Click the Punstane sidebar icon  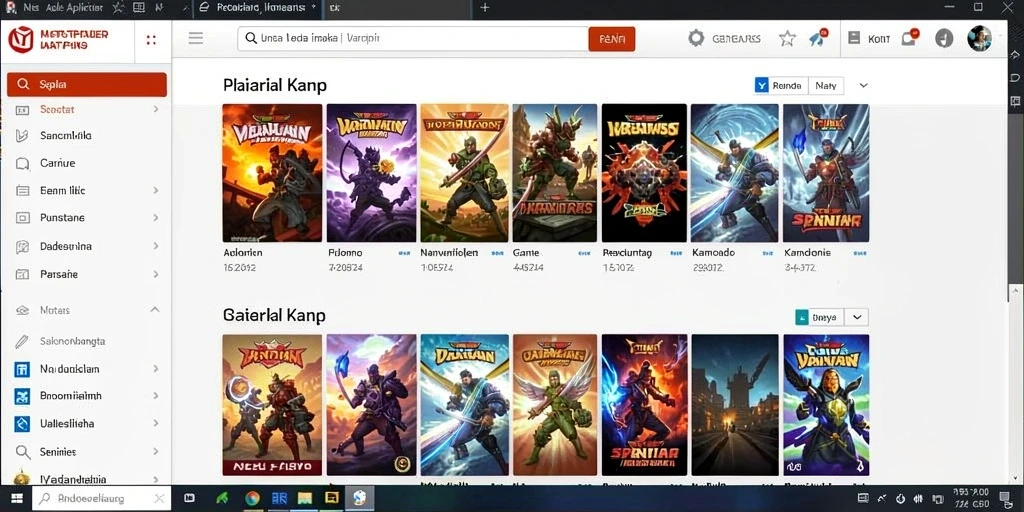22,218
